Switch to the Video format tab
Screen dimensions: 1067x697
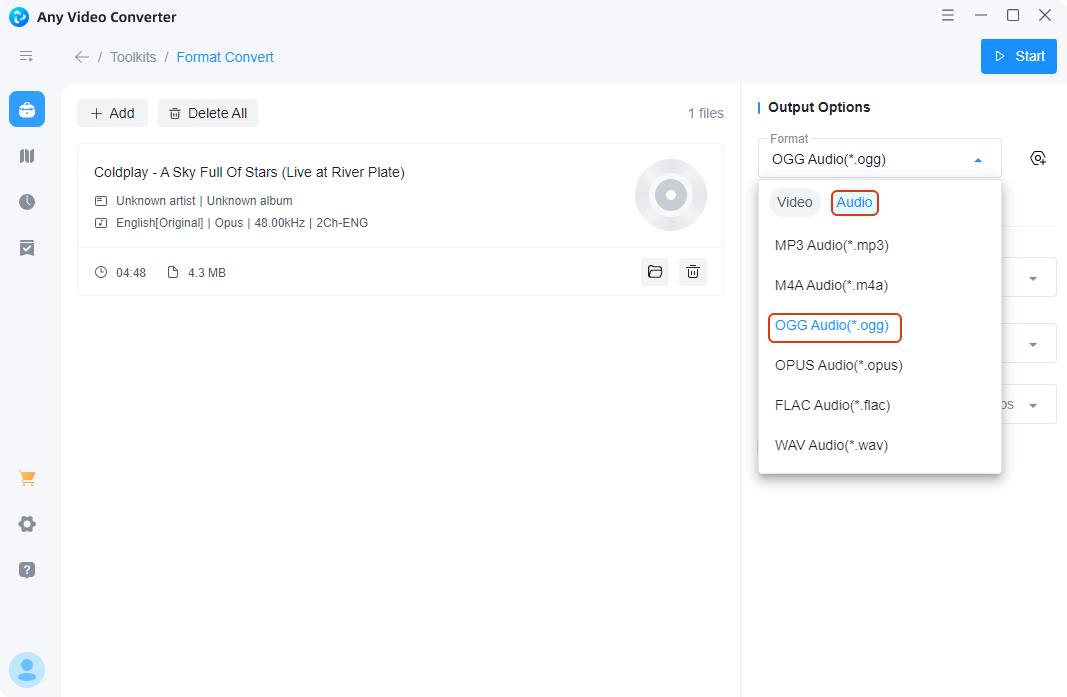pos(795,203)
